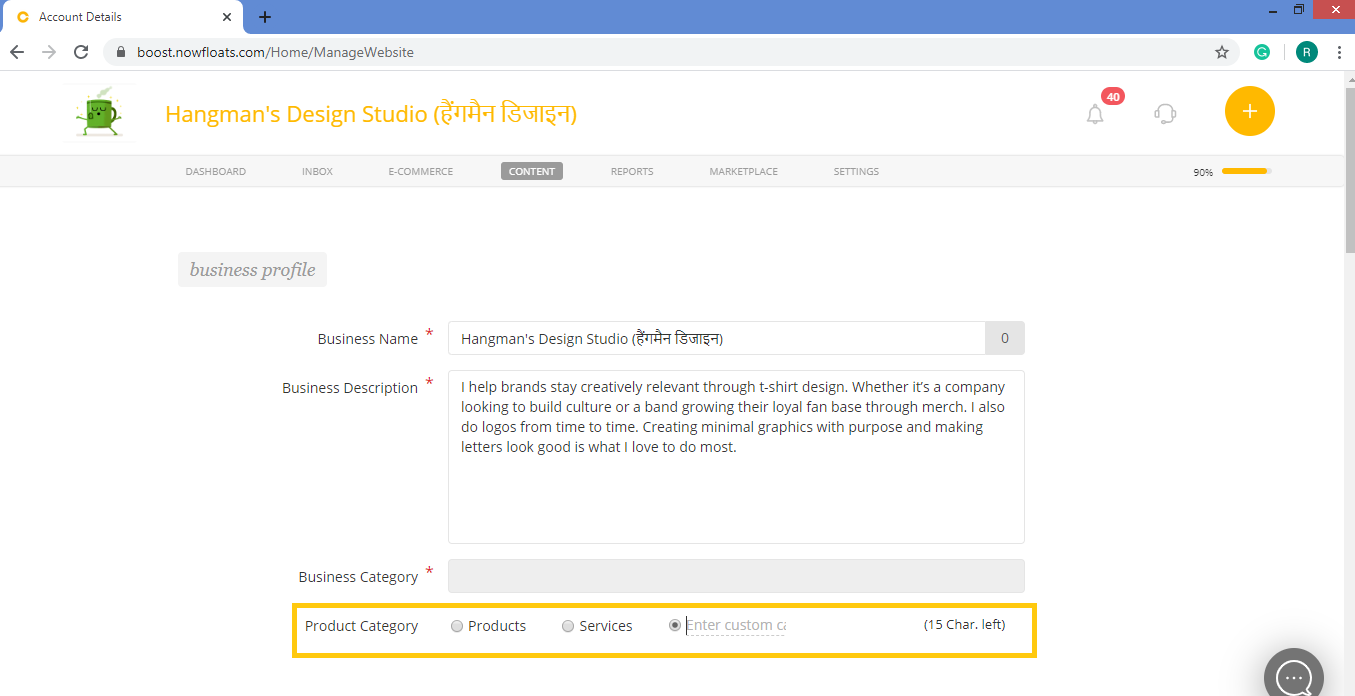Reload the page
The image size is (1355, 696).
point(82,52)
